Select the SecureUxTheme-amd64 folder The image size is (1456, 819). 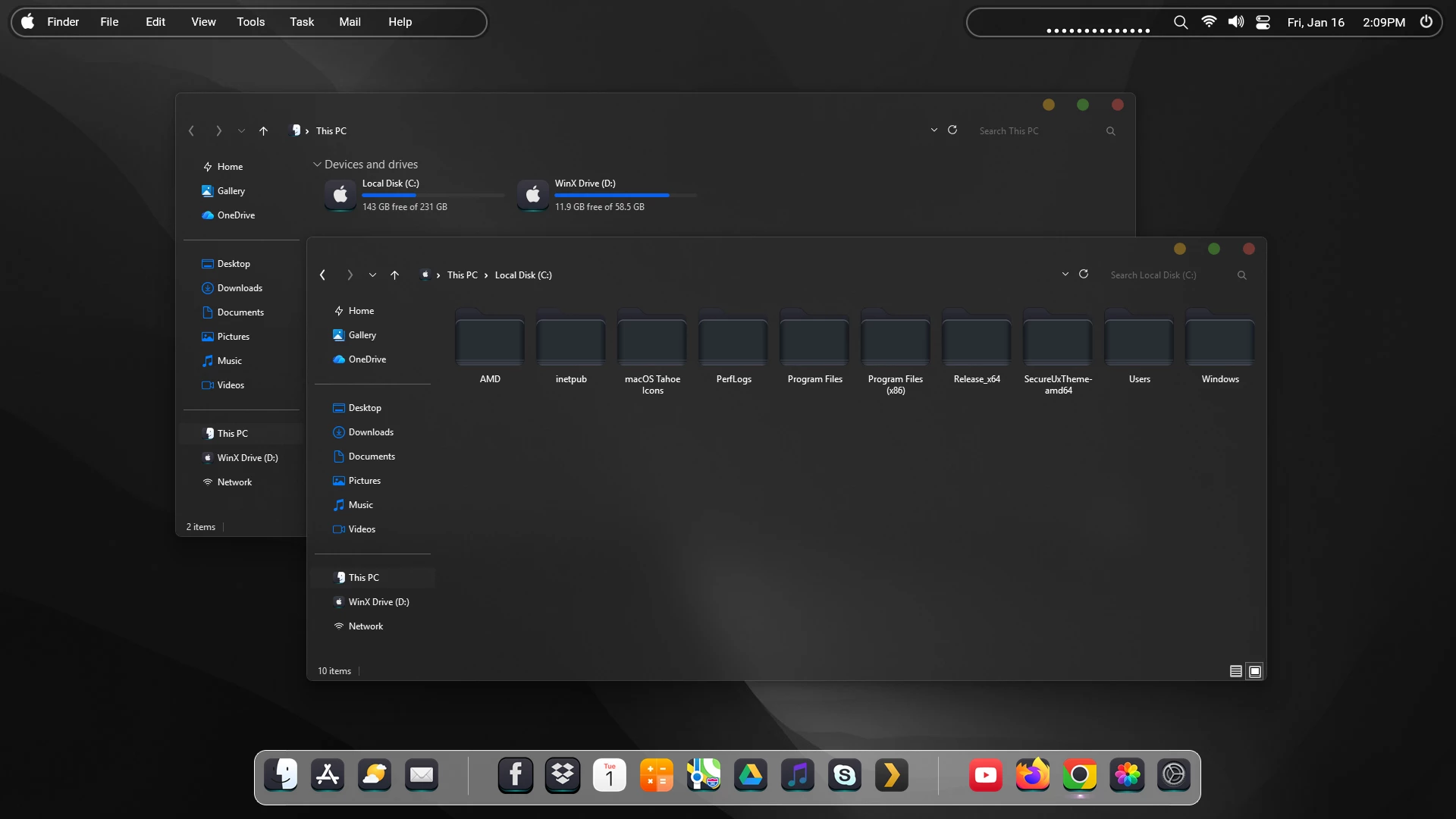pyautogui.click(x=1058, y=352)
